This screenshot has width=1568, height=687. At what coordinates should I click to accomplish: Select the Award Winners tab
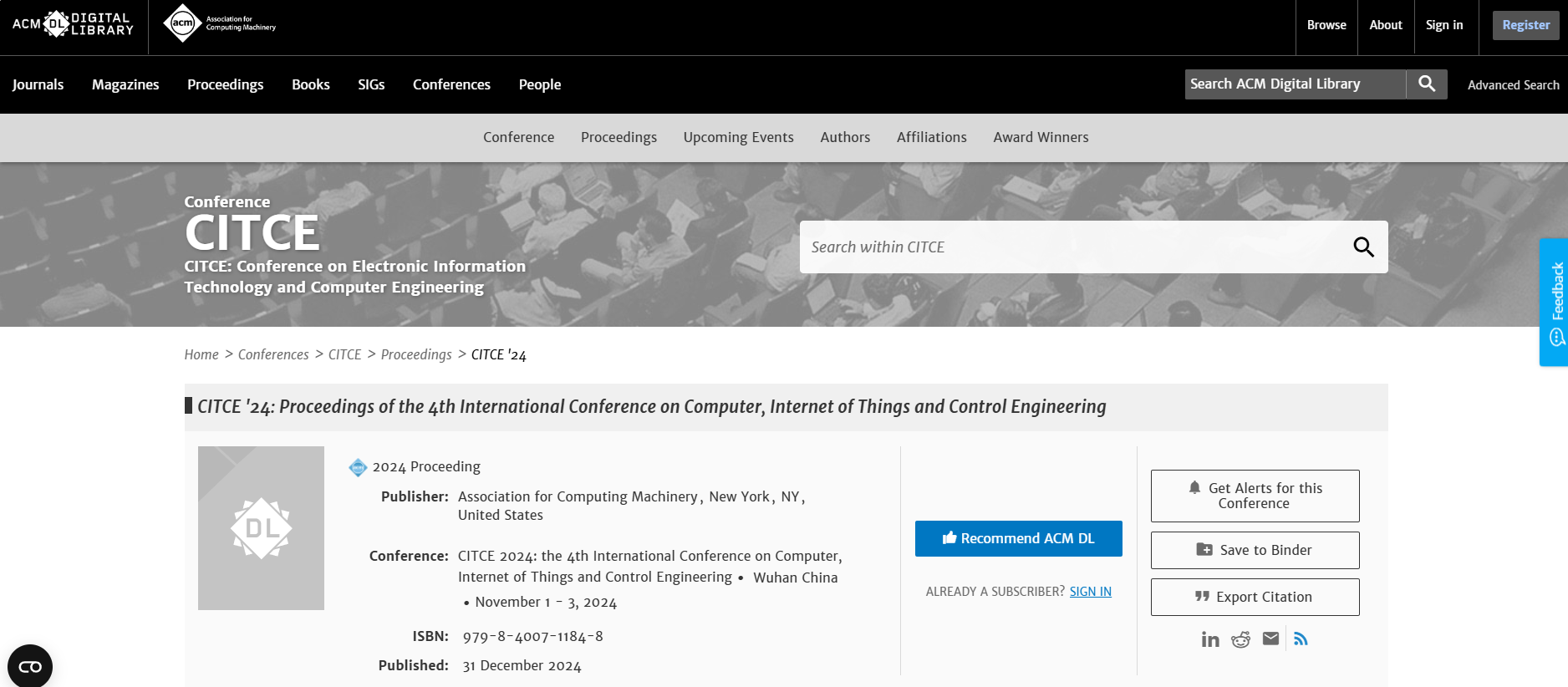pyautogui.click(x=1041, y=137)
